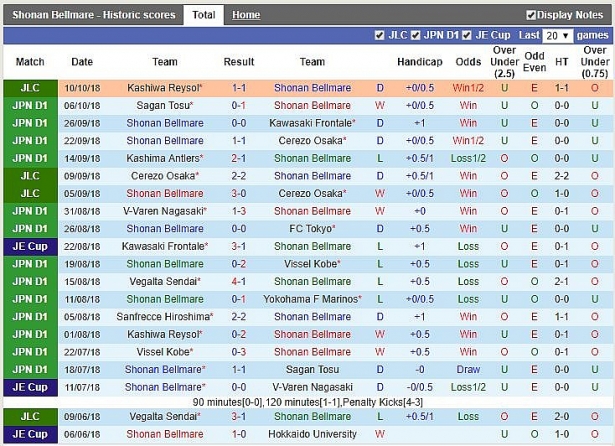Click the Over Under (2.5) header
The height and width of the screenshot is (446, 615).
pos(504,62)
